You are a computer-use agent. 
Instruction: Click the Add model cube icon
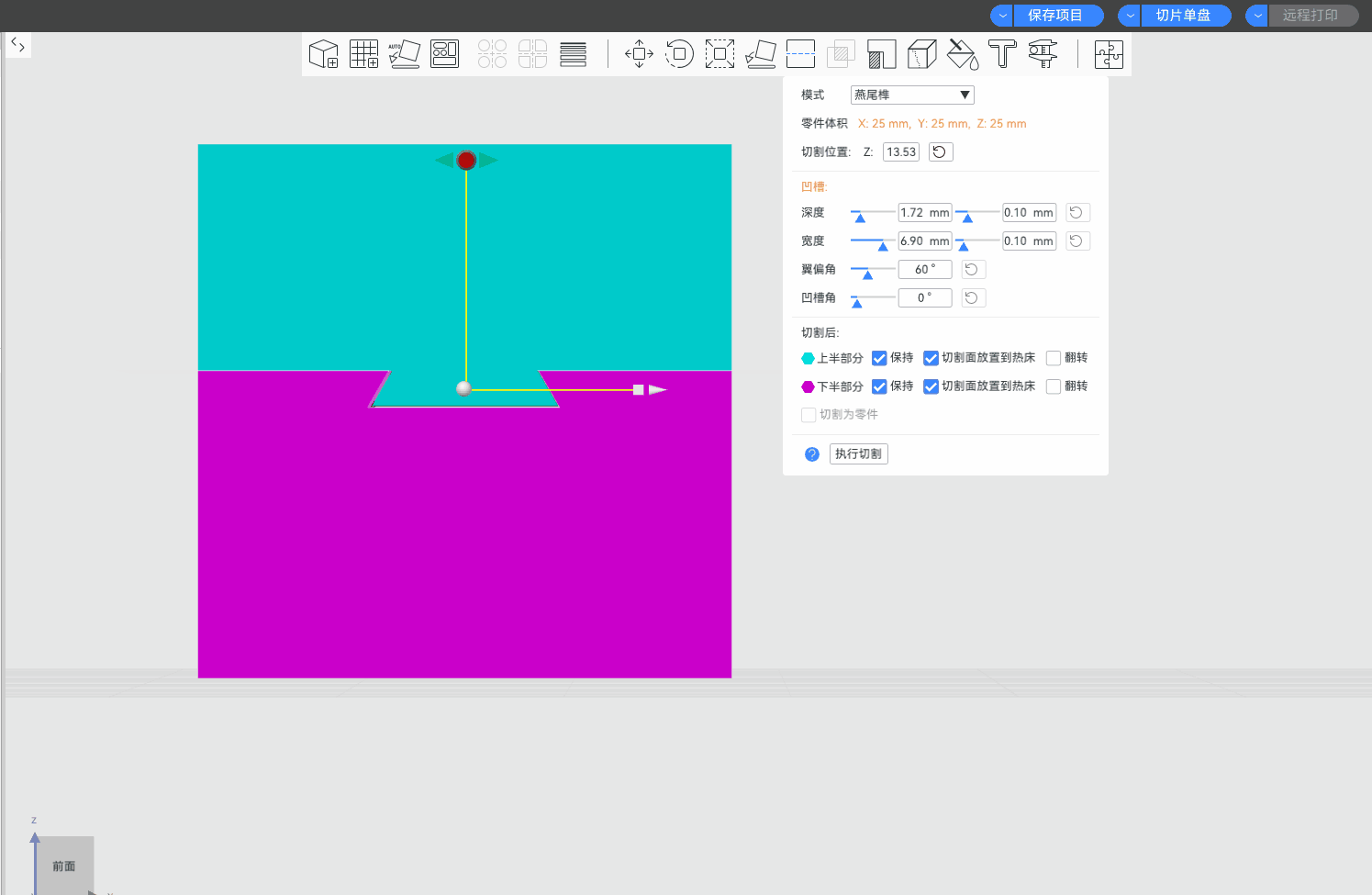tap(323, 54)
